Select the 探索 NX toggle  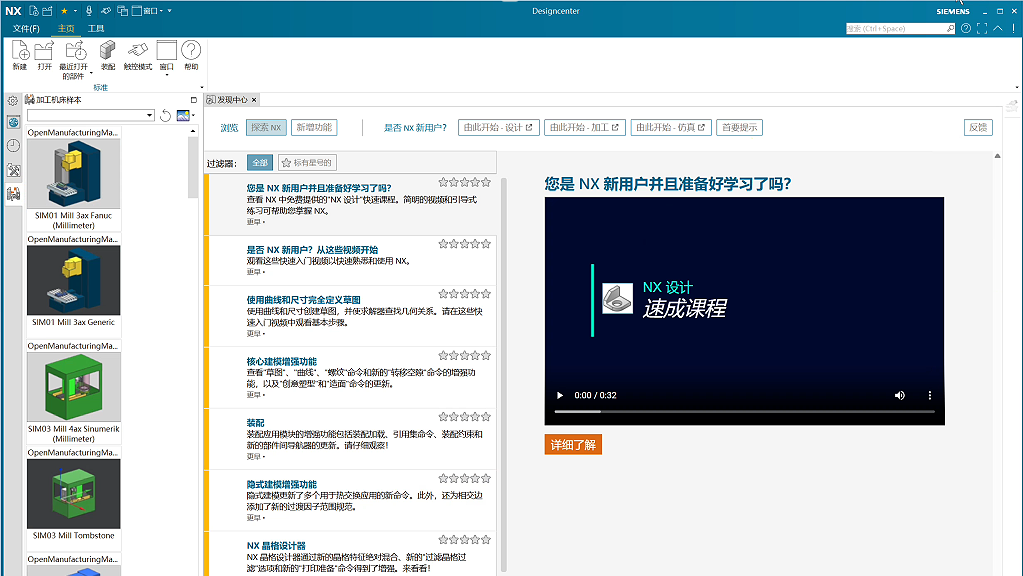point(266,128)
